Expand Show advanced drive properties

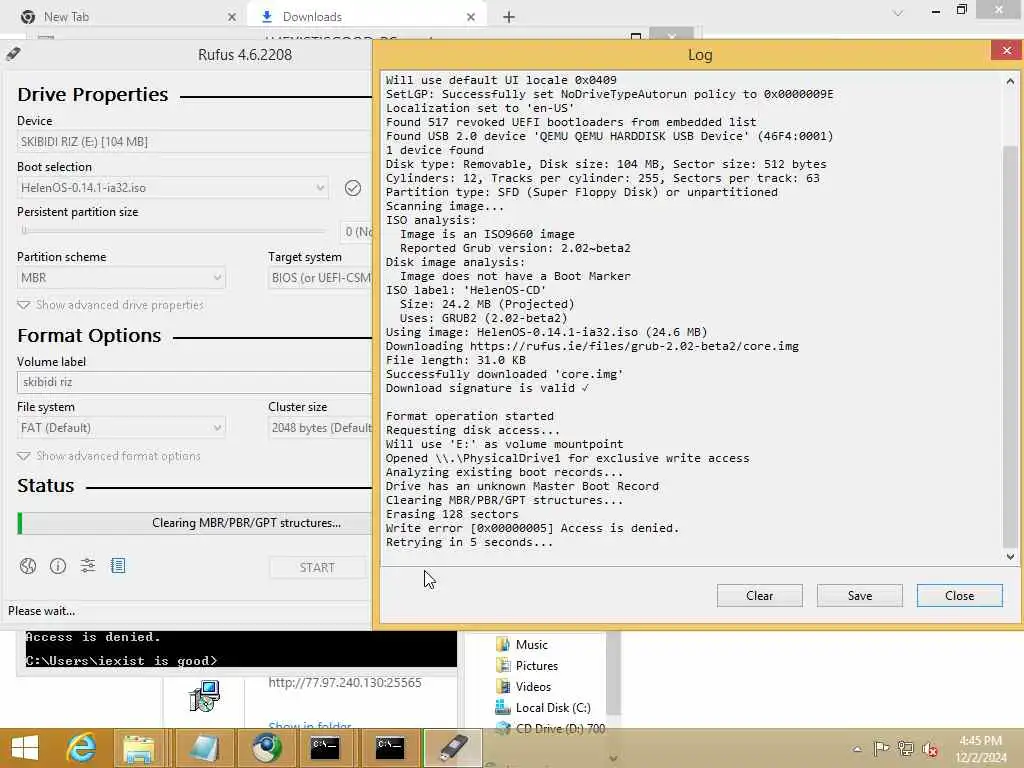tap(111, 305)
